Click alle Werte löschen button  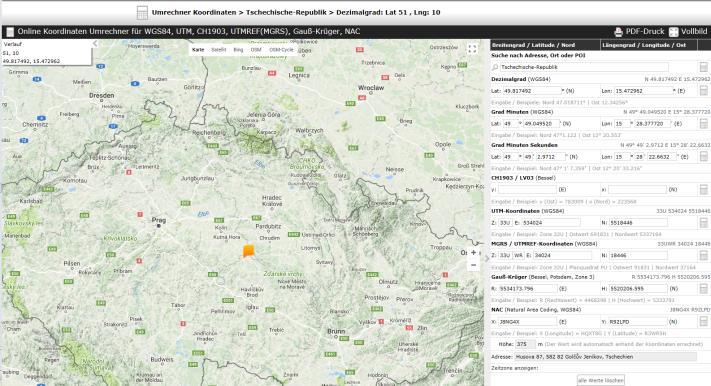[600, 380]
